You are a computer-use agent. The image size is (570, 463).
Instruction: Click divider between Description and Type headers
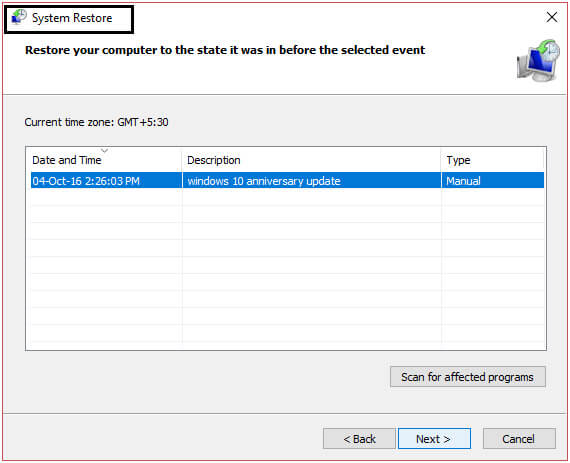click(x=441, y=160)
